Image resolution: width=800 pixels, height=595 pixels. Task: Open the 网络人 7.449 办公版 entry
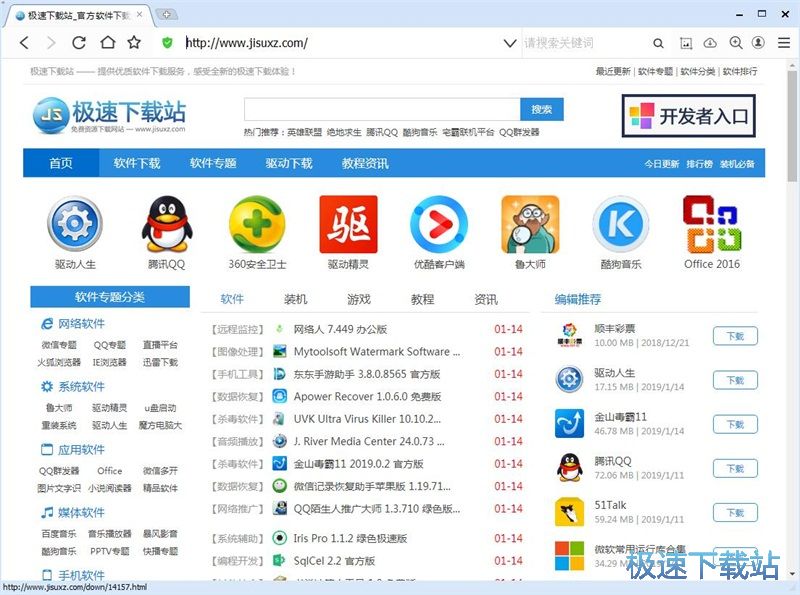pos(340,329)
